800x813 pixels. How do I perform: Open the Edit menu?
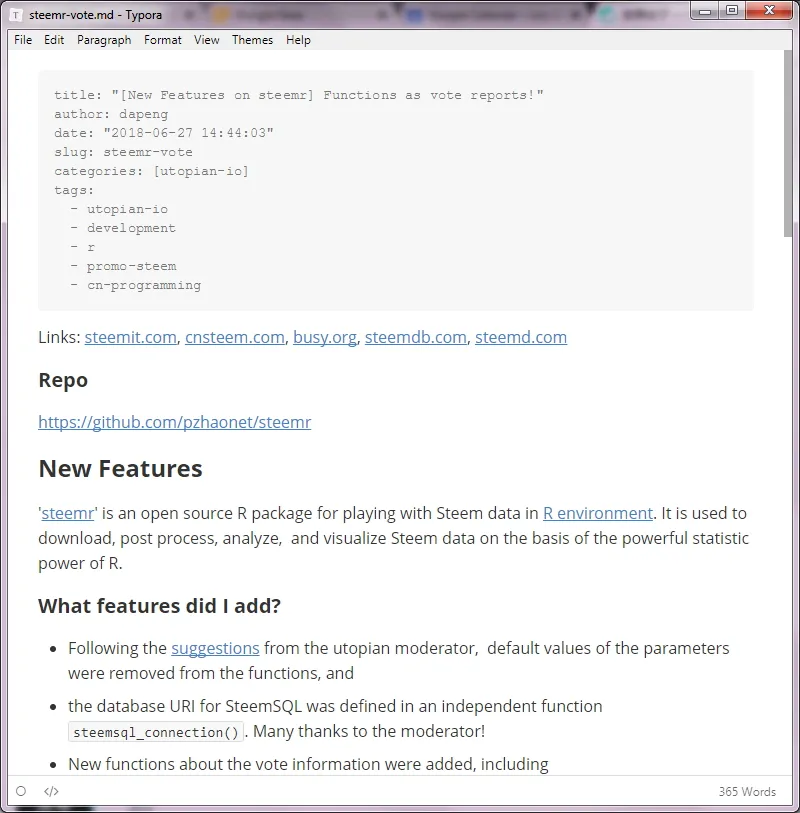coord(54,40)
